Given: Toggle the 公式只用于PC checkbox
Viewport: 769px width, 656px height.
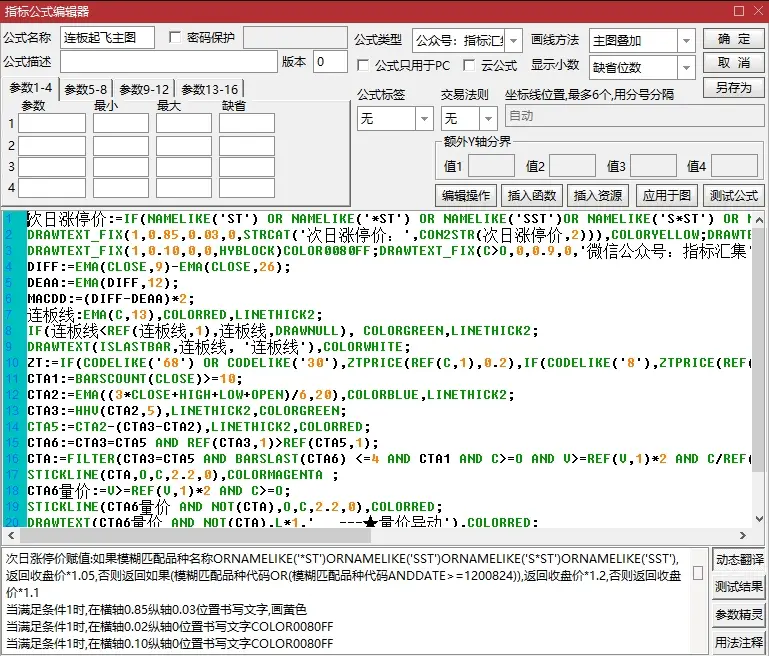Looking at the screenshot, I should (364, 65).
